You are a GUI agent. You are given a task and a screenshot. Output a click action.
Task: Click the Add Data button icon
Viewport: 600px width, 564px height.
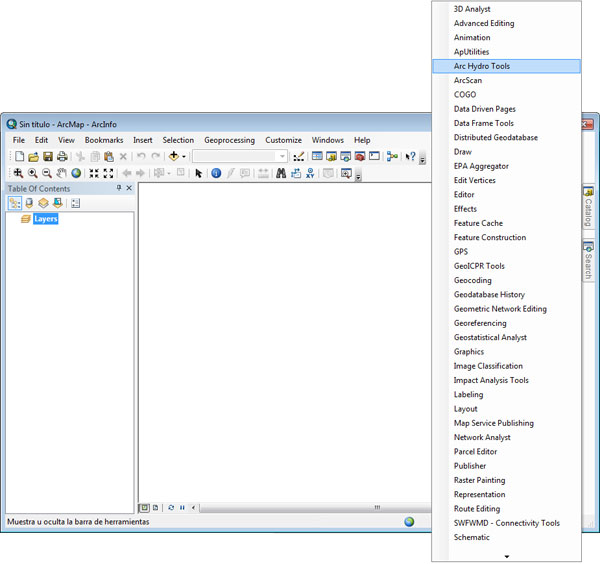point(174,156)
